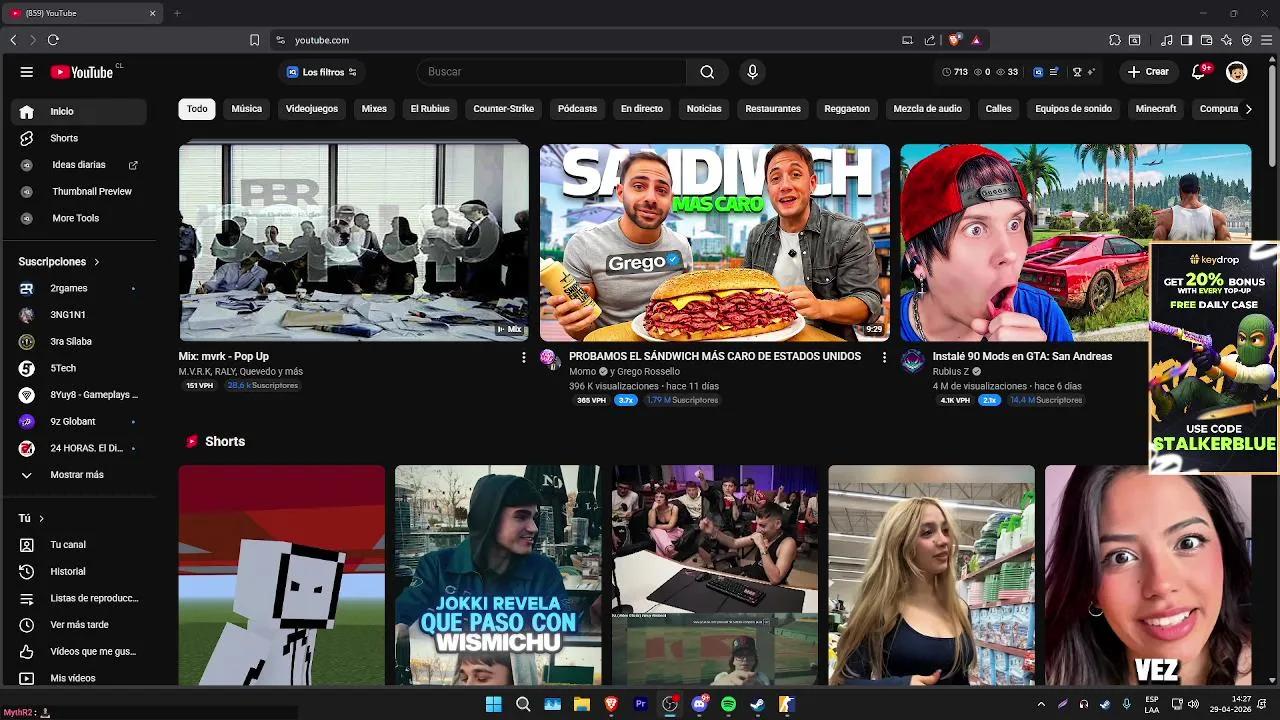
Task: Open Brave VPN shield icon
Action: pos(1246,40)
